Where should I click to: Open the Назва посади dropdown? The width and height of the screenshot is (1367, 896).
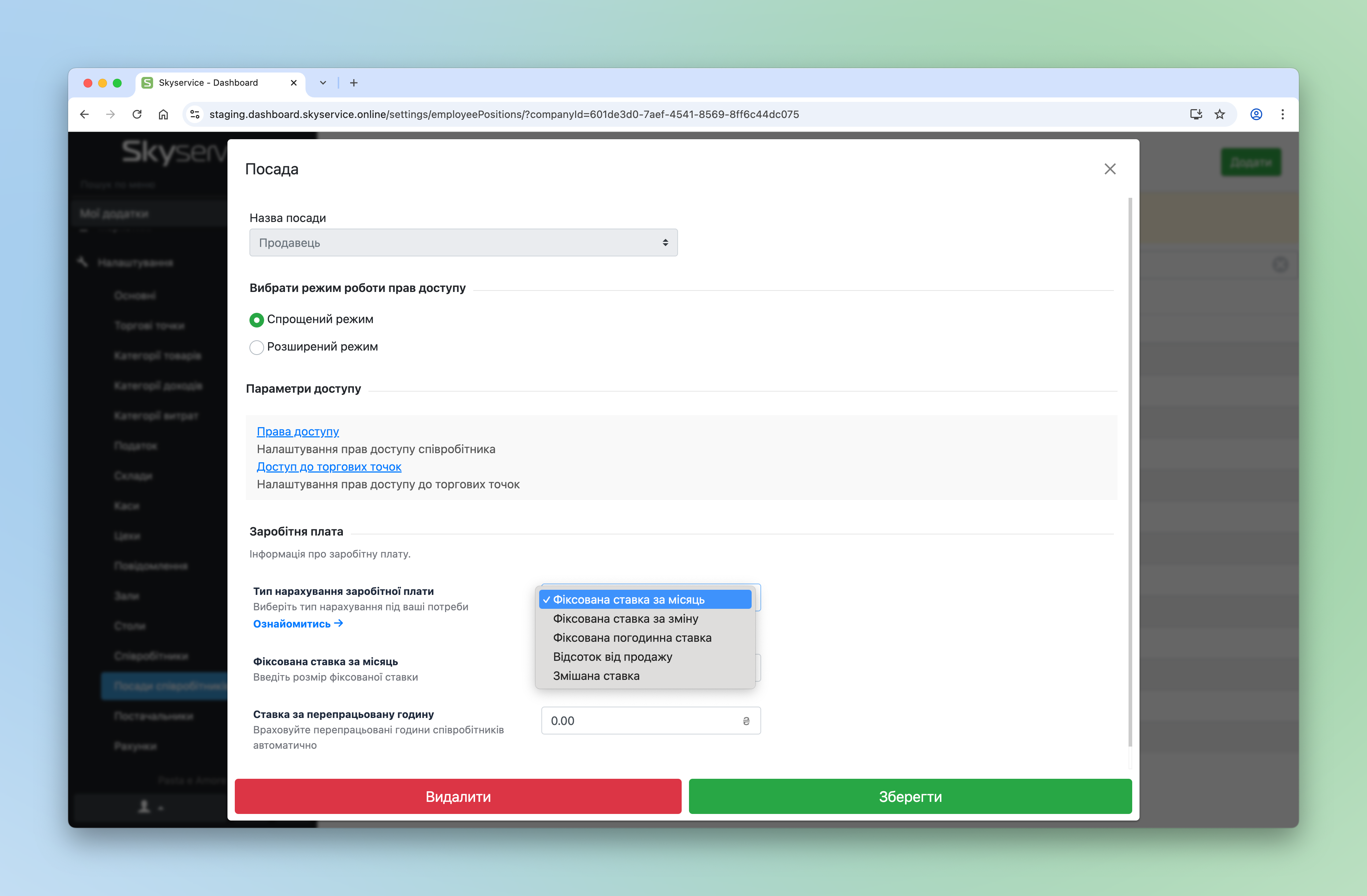pos(463,243)
